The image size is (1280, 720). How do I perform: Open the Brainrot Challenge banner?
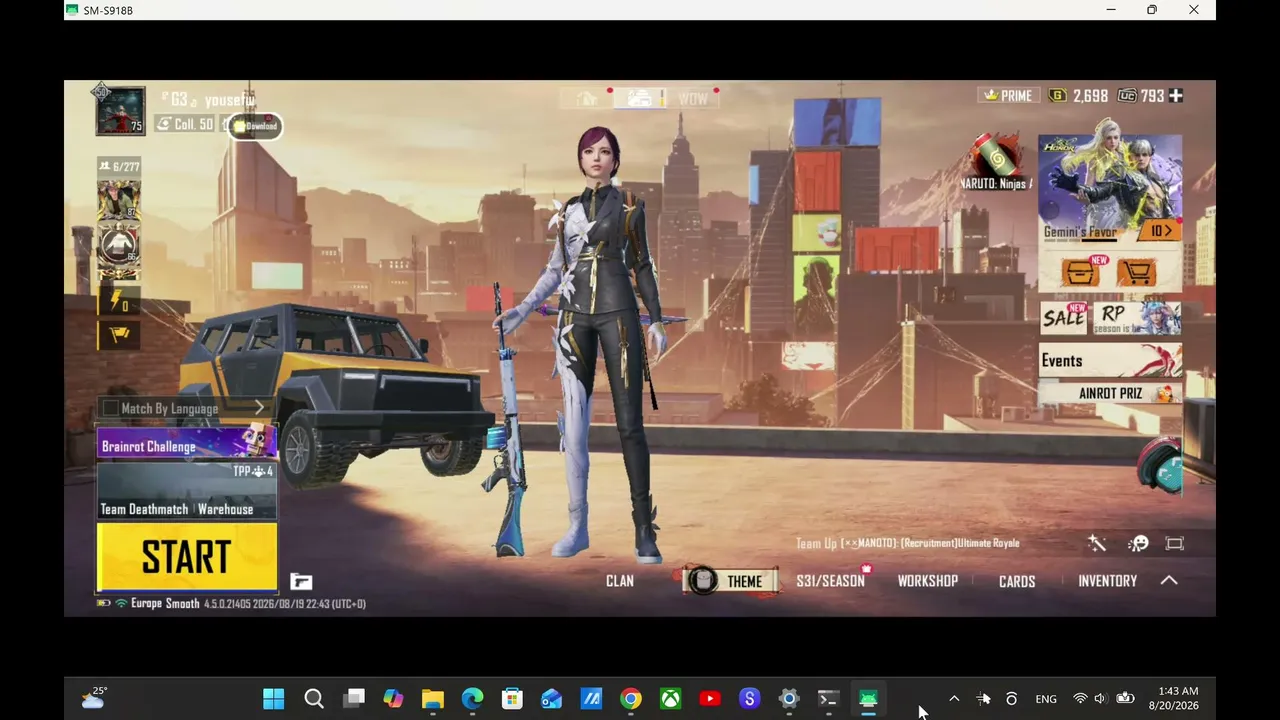186,443
